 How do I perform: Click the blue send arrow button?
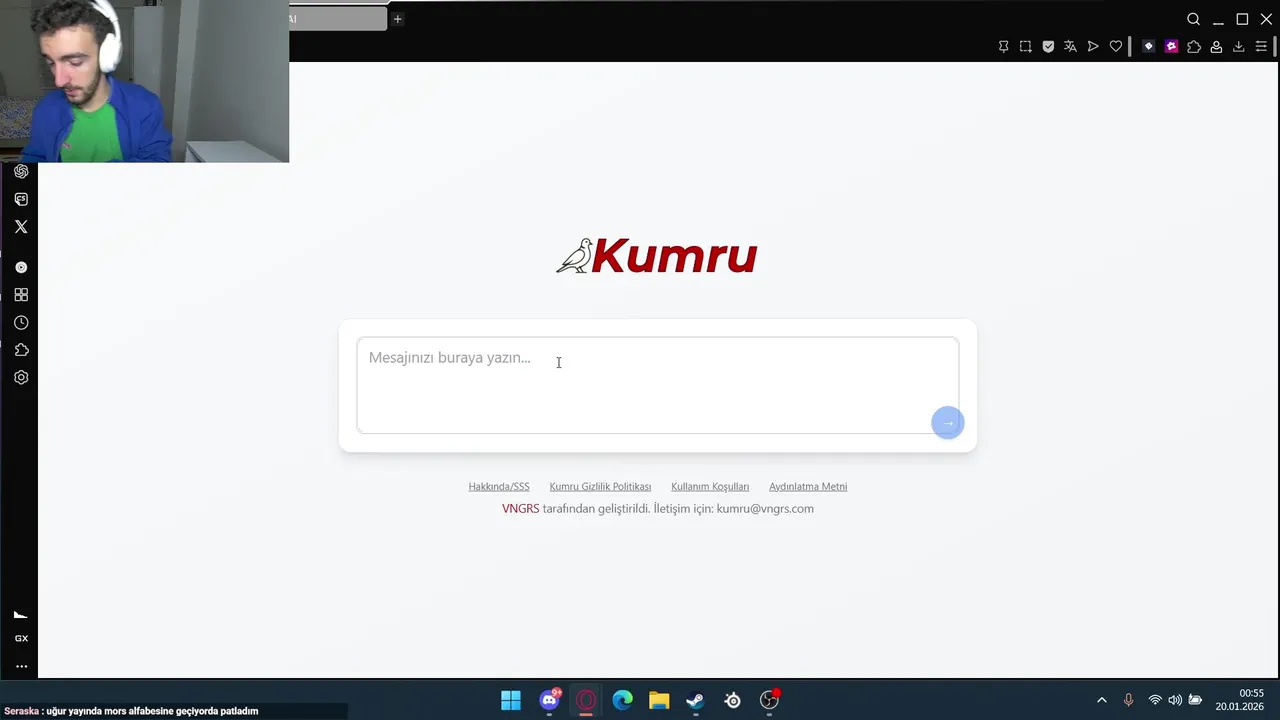click(947, 422)
